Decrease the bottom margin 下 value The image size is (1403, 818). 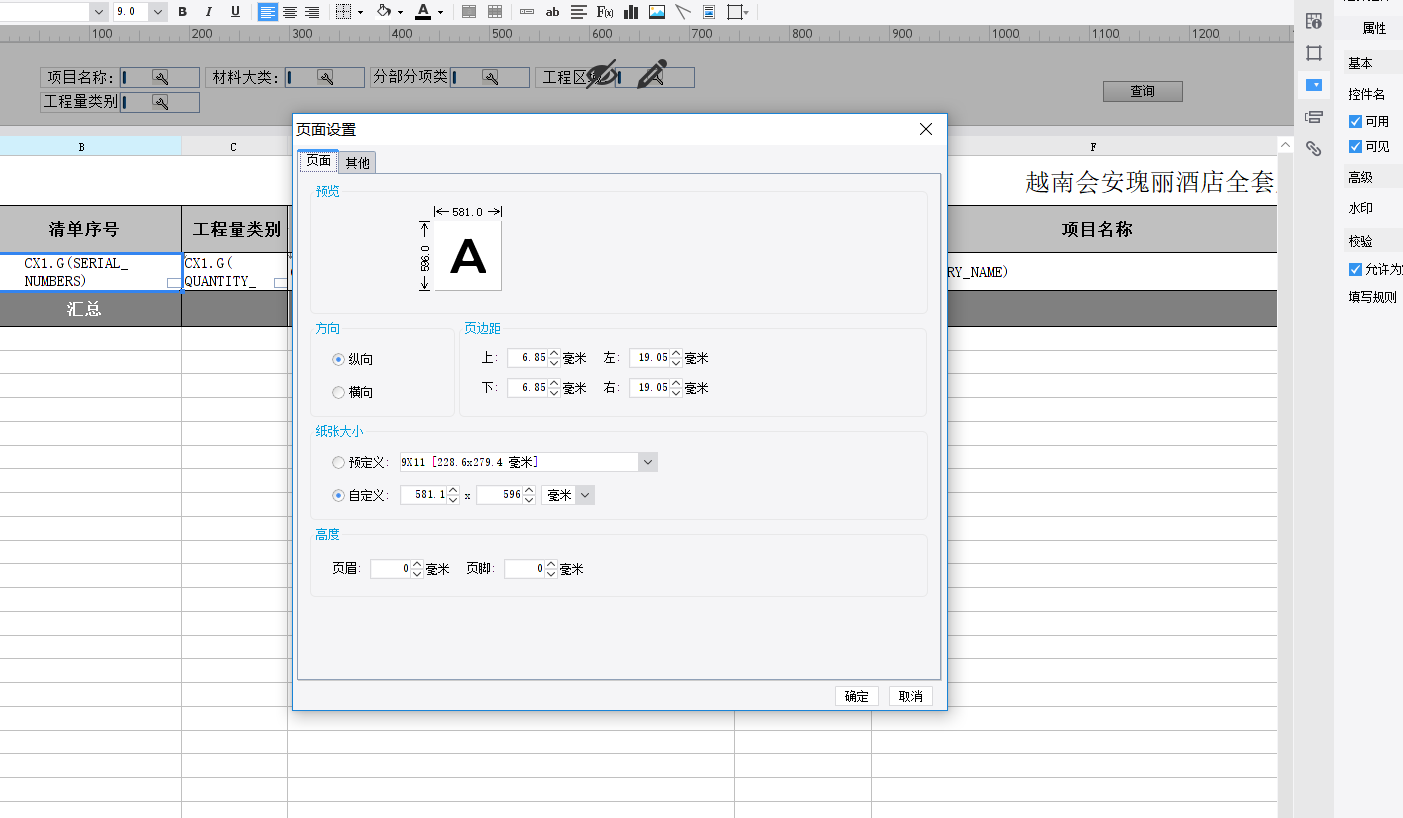click(x=554, y=392)
